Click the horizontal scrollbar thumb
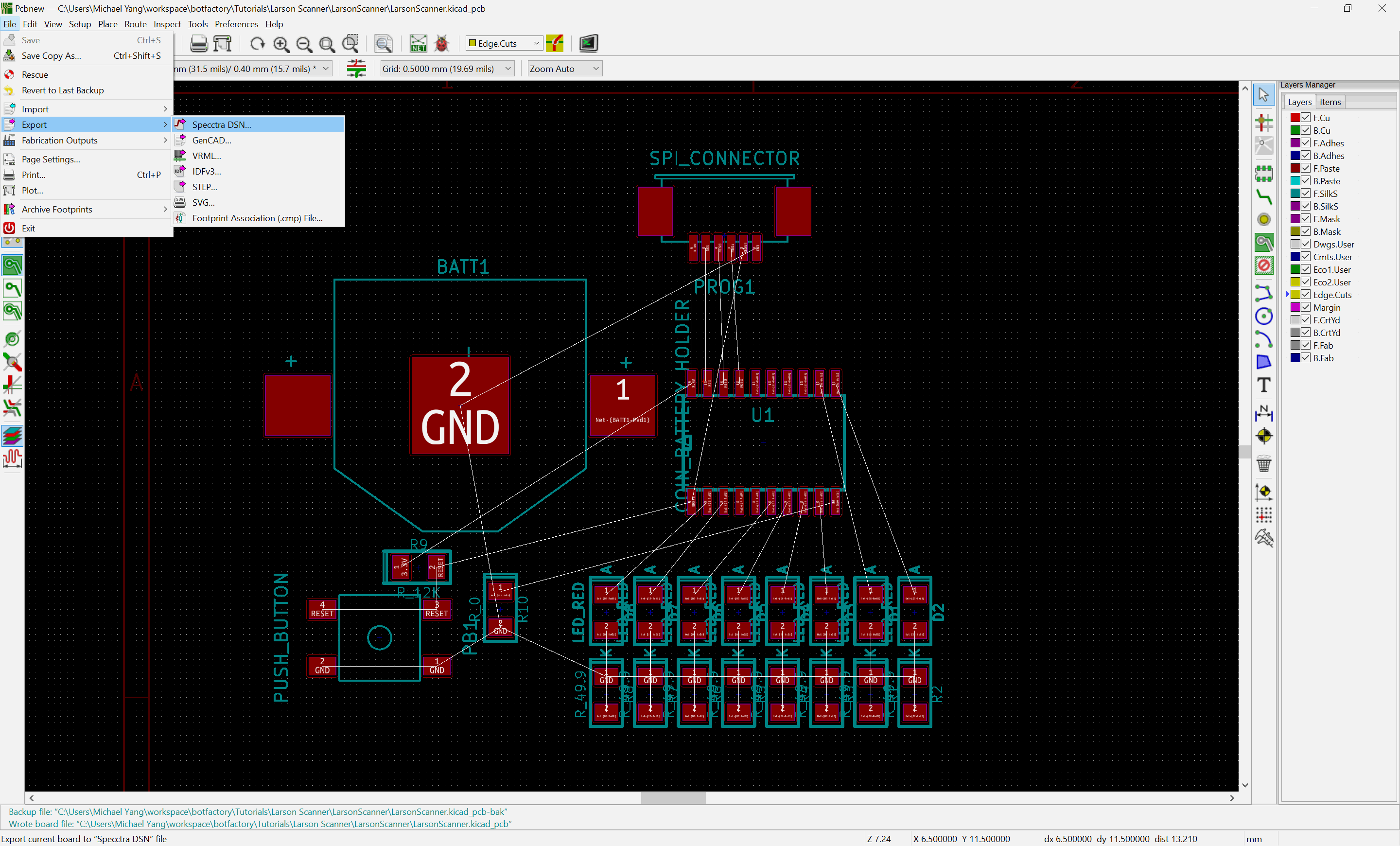The width and height of the screenshot is (1400, 846). (673, 798)
